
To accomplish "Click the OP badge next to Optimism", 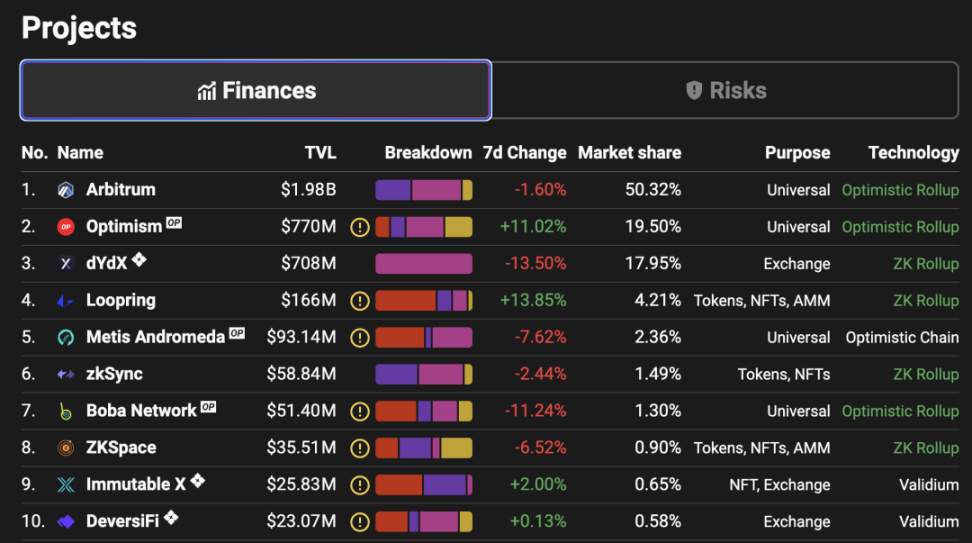I will coord(174,223).
